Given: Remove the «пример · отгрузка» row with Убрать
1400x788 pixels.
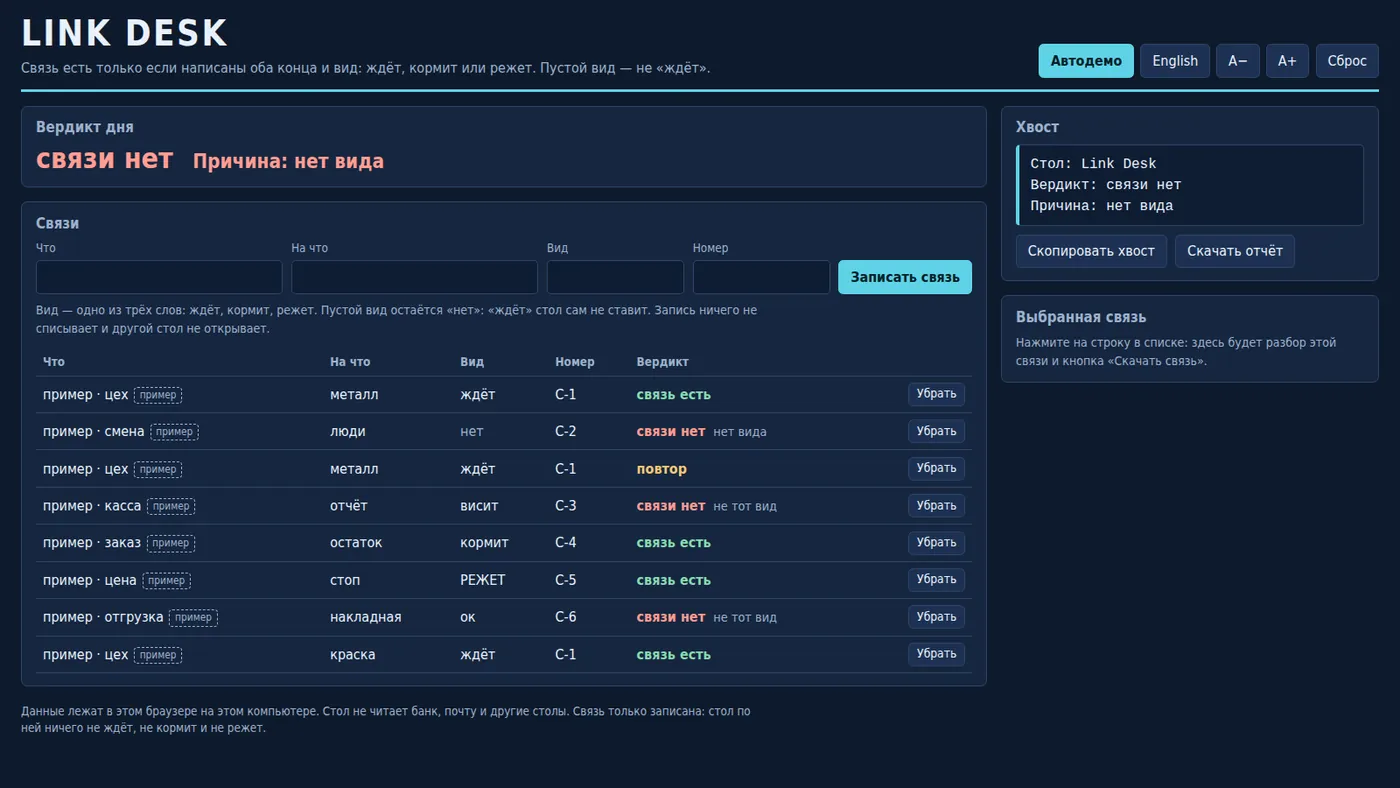Looking at the screenshot, I should pyautogui.click(x=937, y=617).
